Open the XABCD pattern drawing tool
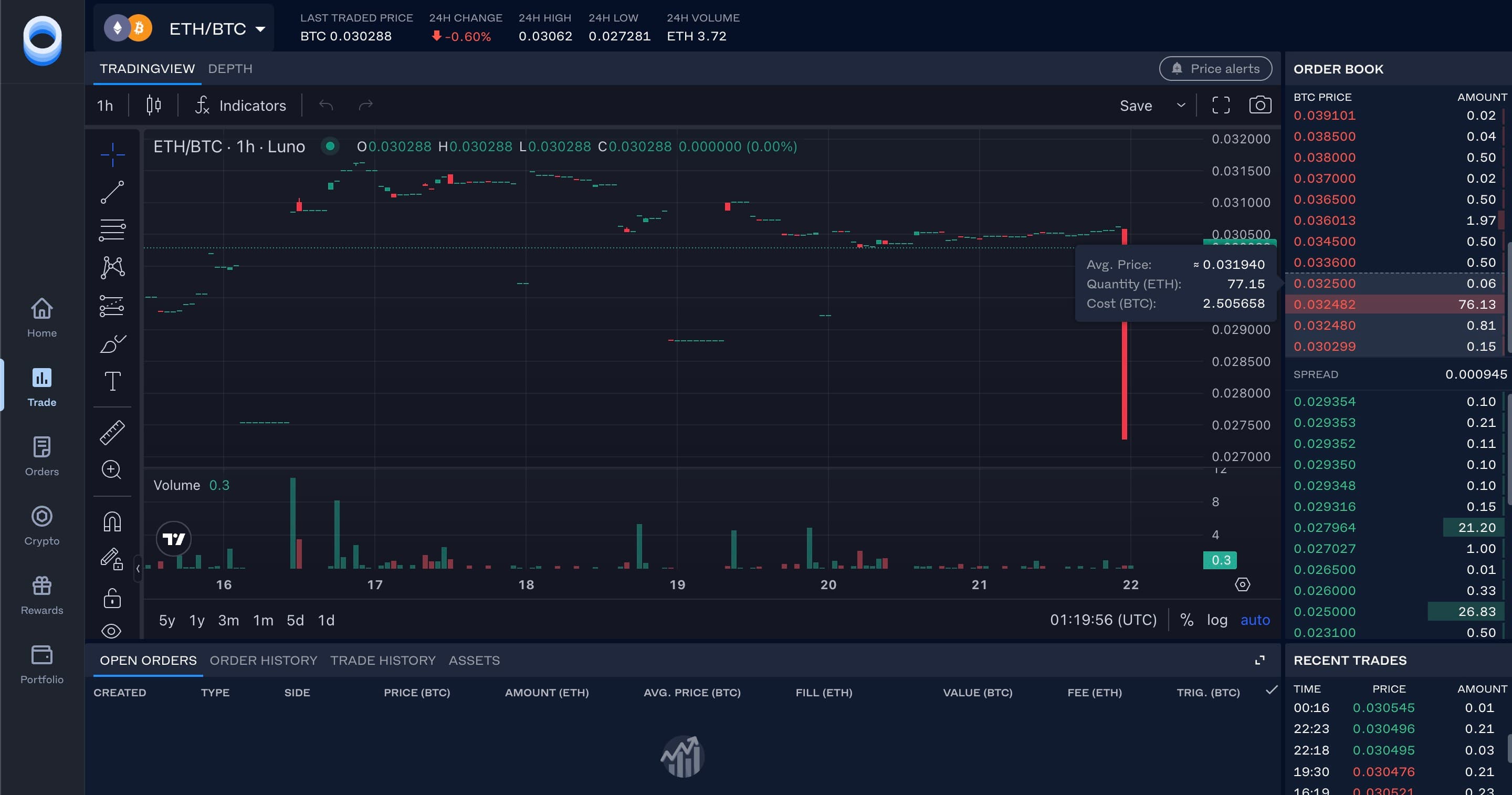Image resolution: width=1512 pixels, height=795 pixels. point(111,267)
